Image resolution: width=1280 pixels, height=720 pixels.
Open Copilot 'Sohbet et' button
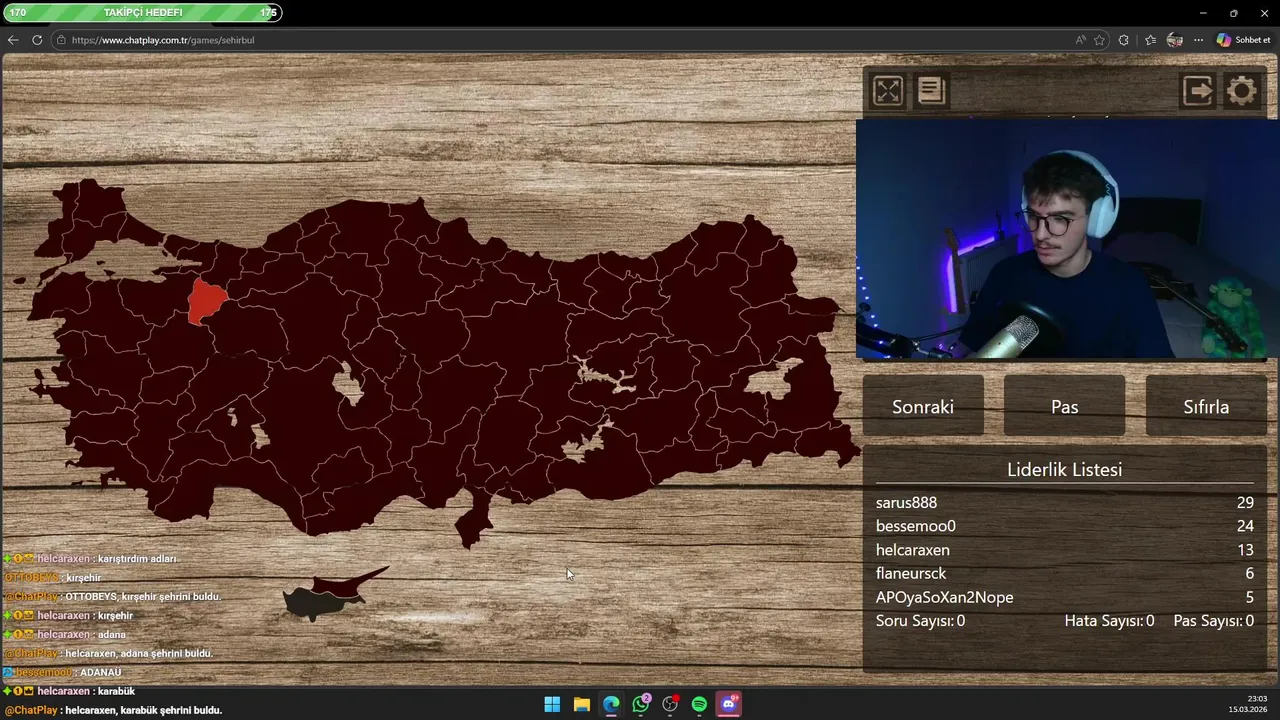pyautogui.click(x=1243, y=40)
